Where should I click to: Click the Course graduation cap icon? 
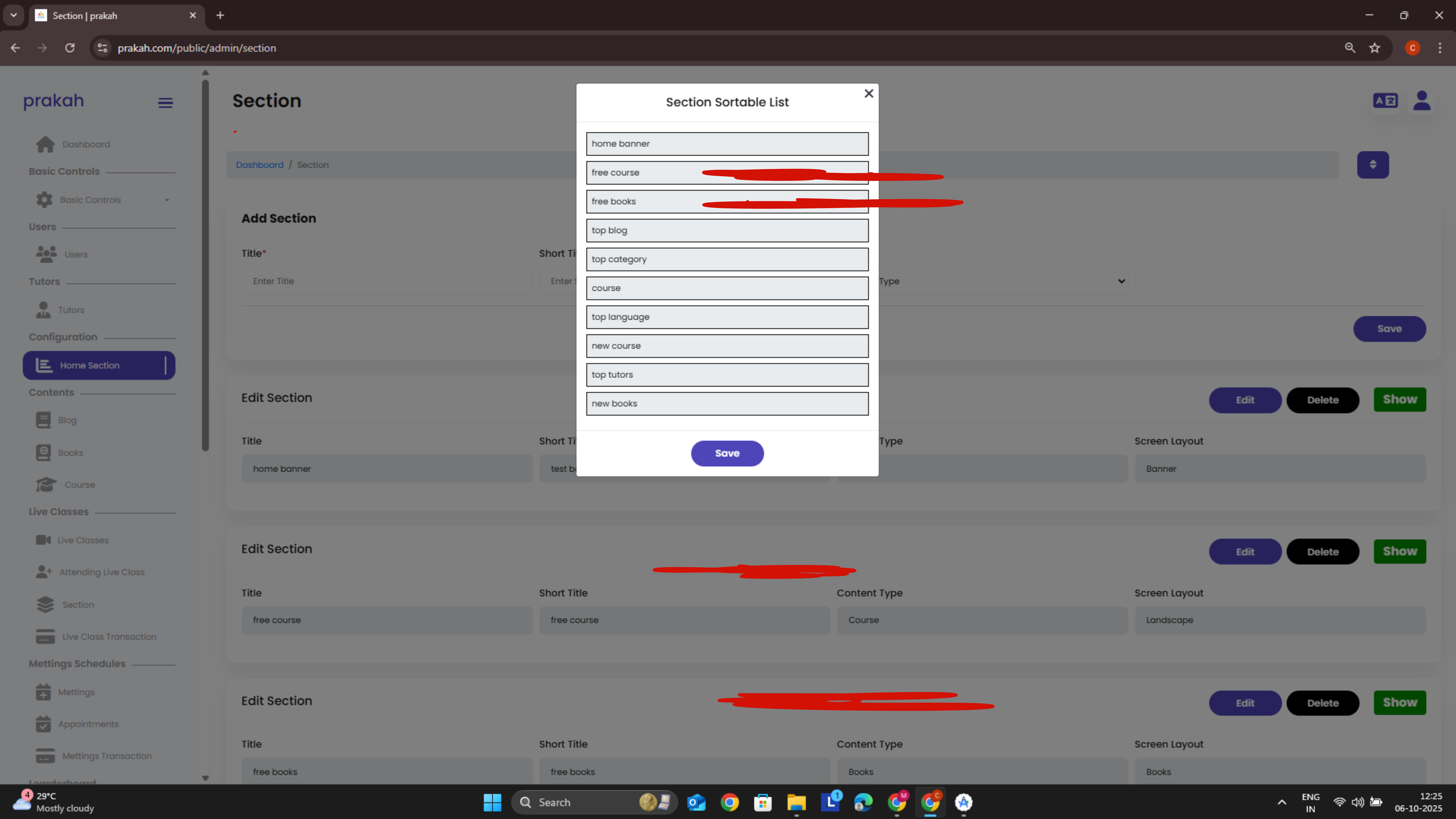click(46, 485)
